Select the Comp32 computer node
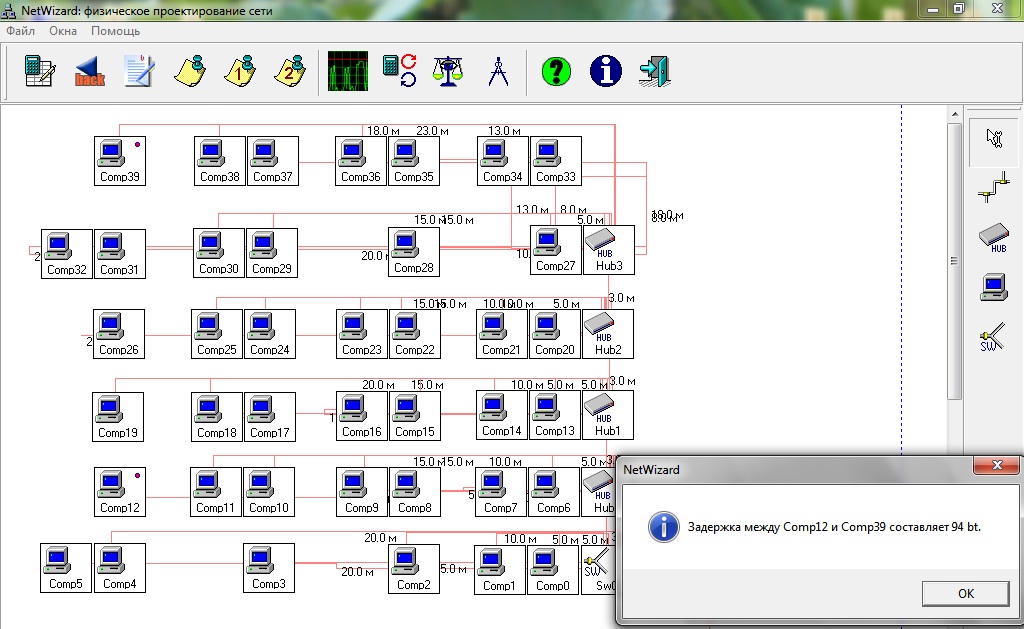This screenshot has height=629, width=1024. click(x=67, y=254)
